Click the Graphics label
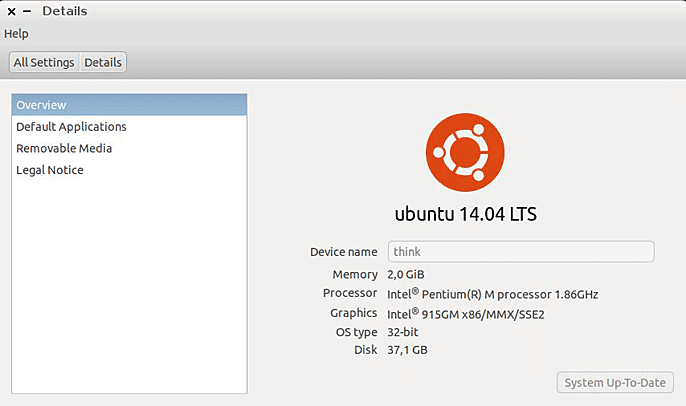Viewport: 686px width, 406px height. [354, 313]
